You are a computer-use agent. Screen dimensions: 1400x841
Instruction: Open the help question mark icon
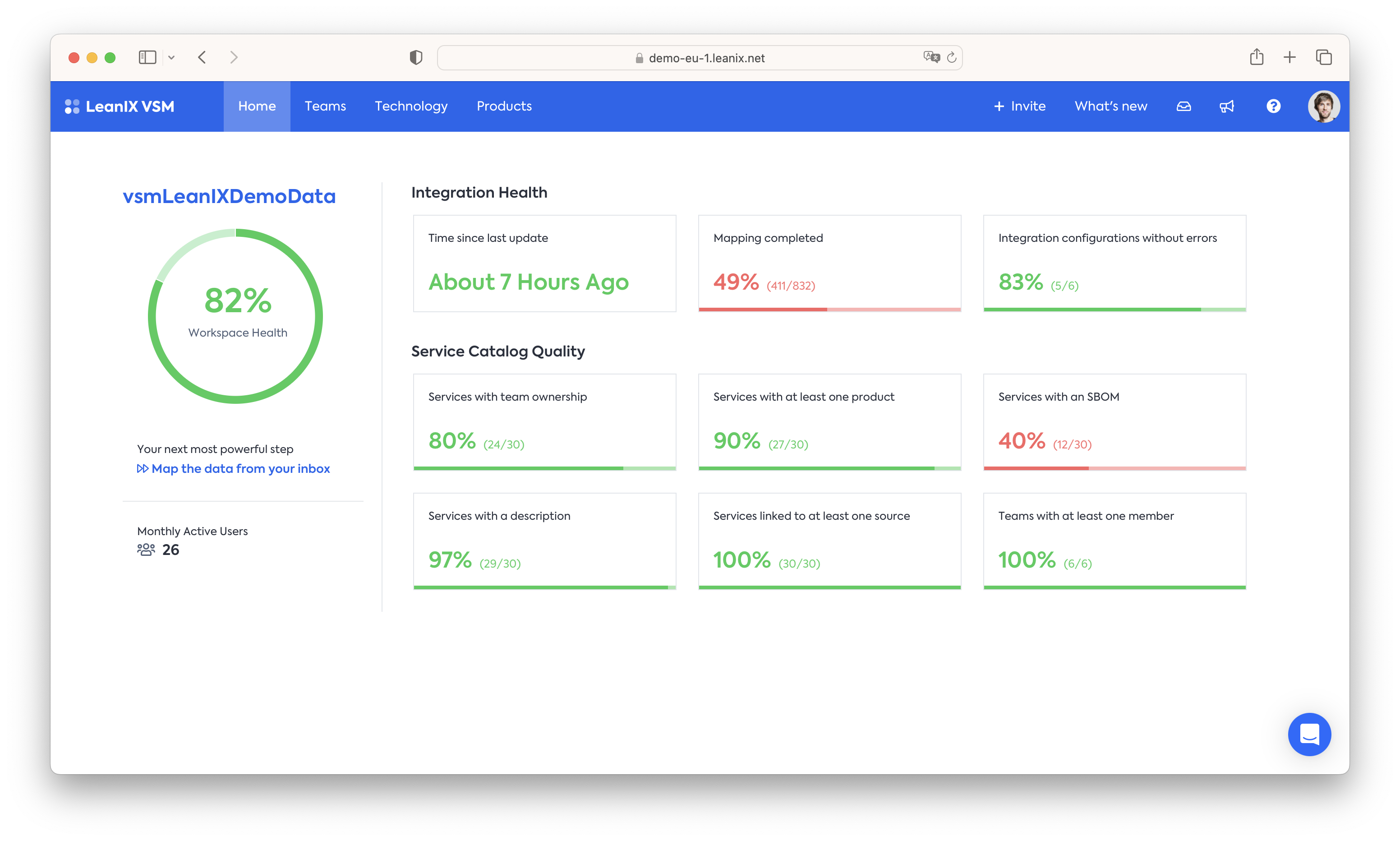pos(1273,106)
